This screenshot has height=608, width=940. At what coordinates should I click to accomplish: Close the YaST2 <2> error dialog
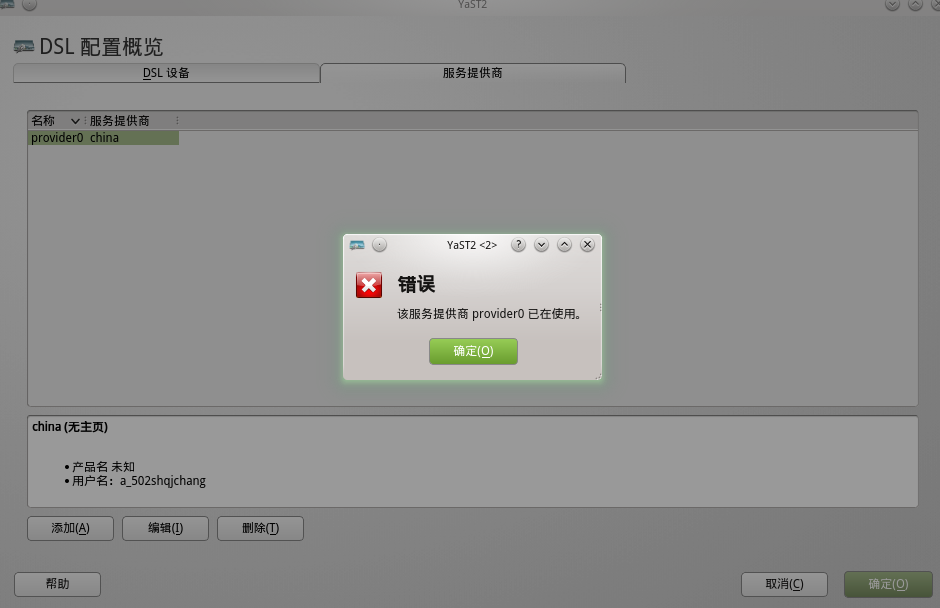(x=588, y=245)
